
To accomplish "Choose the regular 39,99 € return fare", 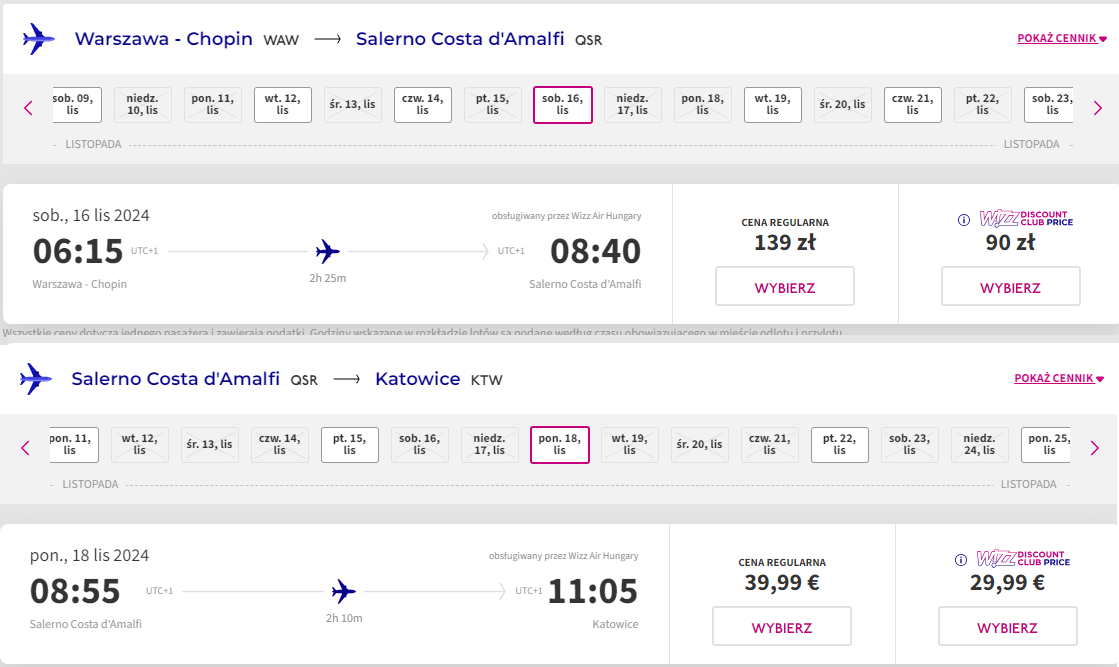I will point(782,626).
